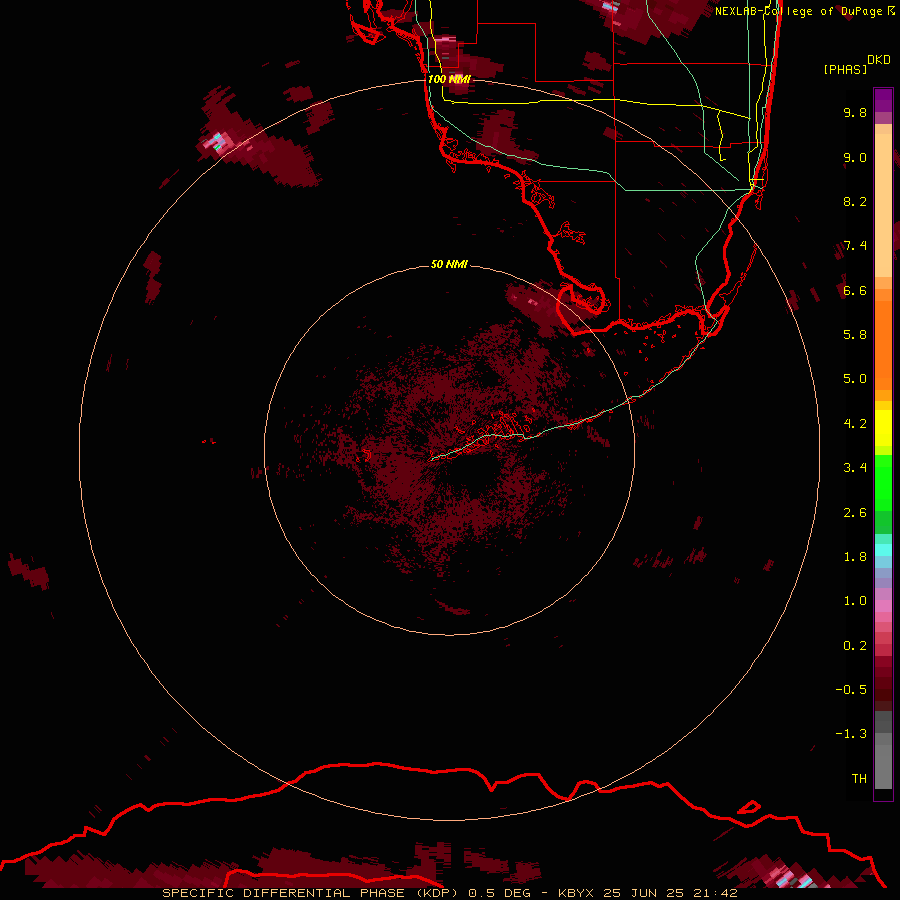Click the 5.0 scale label

pos(855,379)
